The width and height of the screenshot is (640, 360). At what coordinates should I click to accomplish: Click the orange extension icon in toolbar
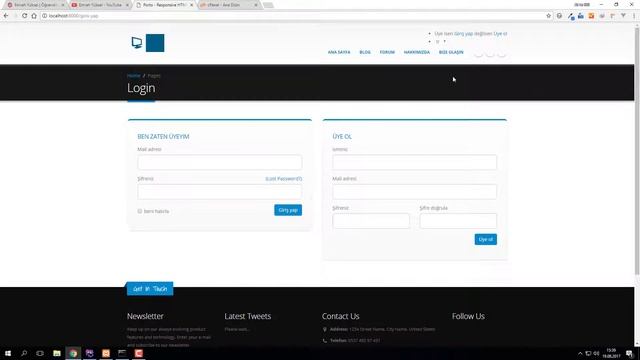coord(591,16)
